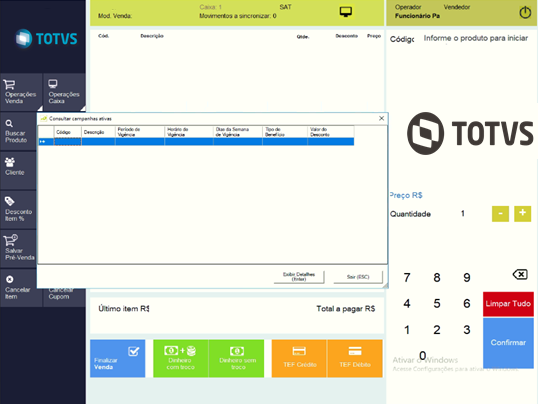The width and height of the screenshot is (538, 404).
Task: Click Valor do Desconto column header
Action: click(x=331, y=132)
